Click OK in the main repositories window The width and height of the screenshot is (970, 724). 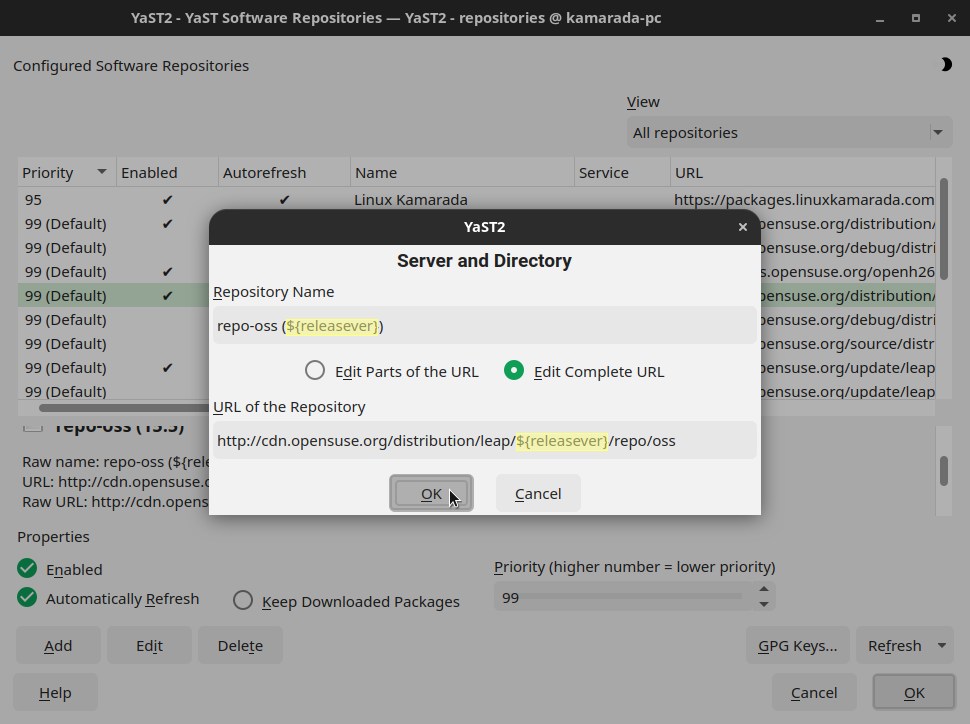click(x=914, y=692)
